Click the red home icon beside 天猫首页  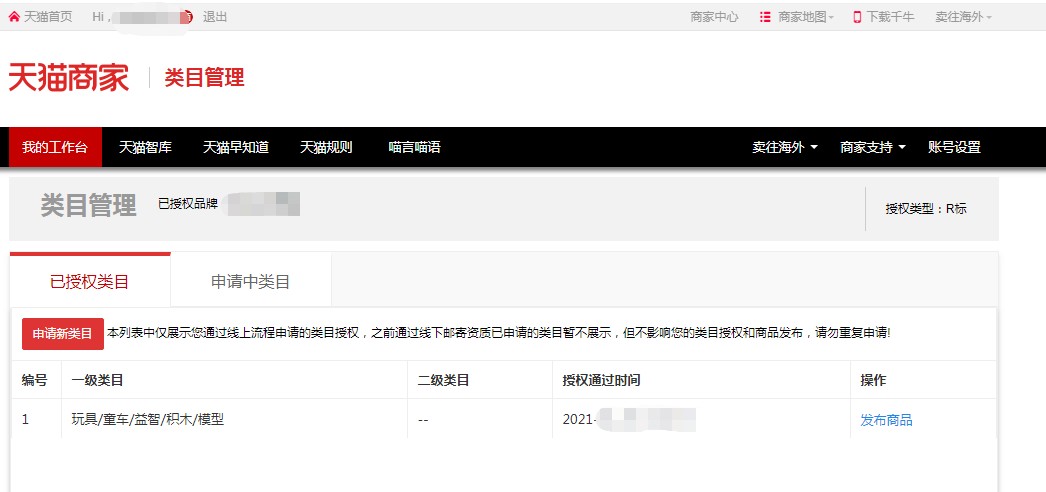pos(14,17)
